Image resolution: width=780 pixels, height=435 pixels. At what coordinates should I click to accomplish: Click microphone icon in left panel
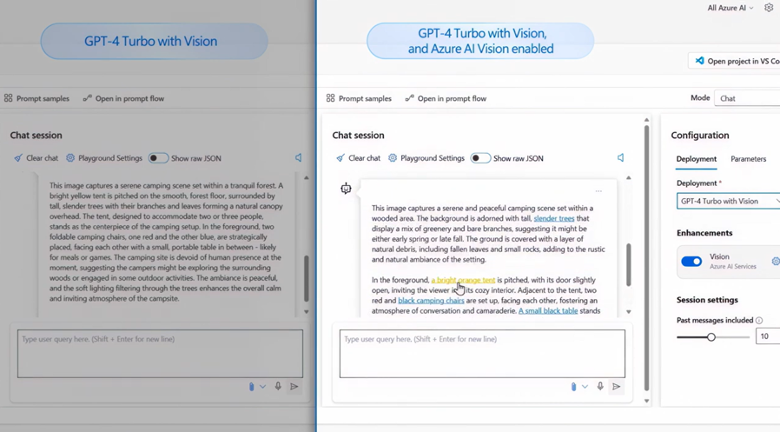[278, 386]
